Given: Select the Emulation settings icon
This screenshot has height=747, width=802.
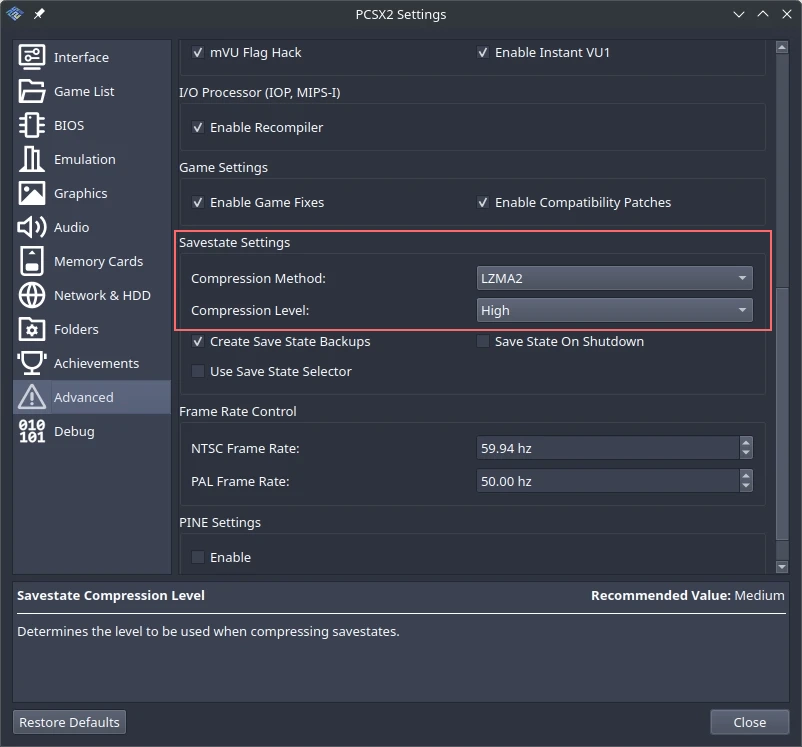Looking at the screenshot, I should (32, 159).
